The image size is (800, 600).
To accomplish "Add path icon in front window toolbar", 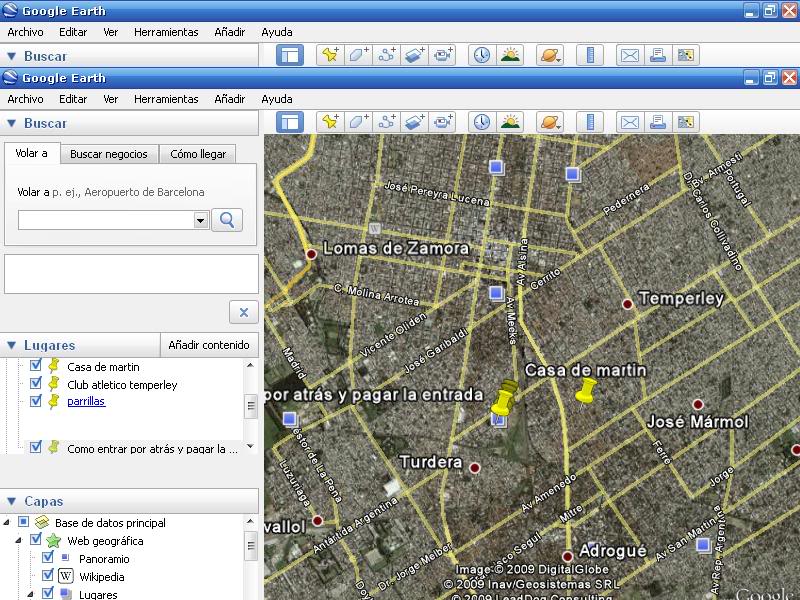I will tap(386, 122).
